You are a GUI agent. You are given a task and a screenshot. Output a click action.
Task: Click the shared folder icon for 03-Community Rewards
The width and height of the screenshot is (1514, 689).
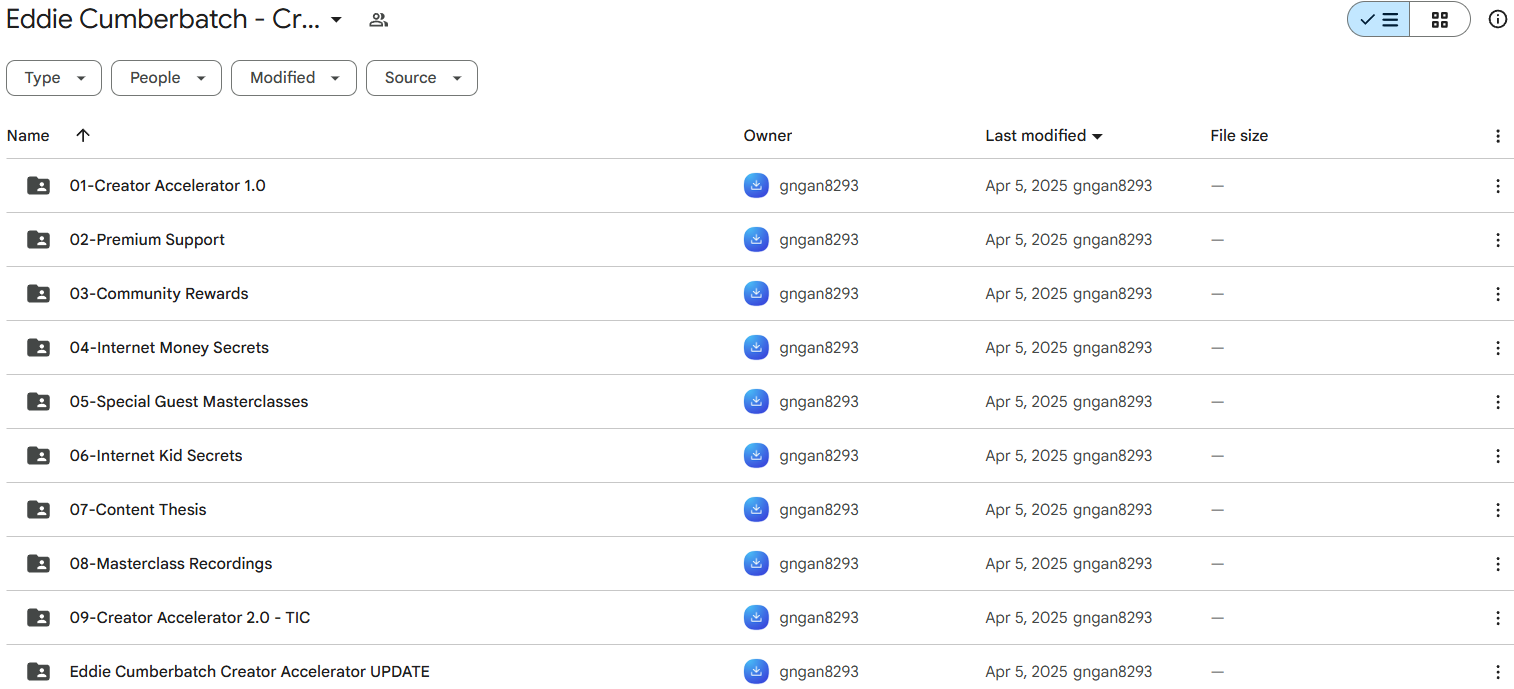click(x=38, y=294)
